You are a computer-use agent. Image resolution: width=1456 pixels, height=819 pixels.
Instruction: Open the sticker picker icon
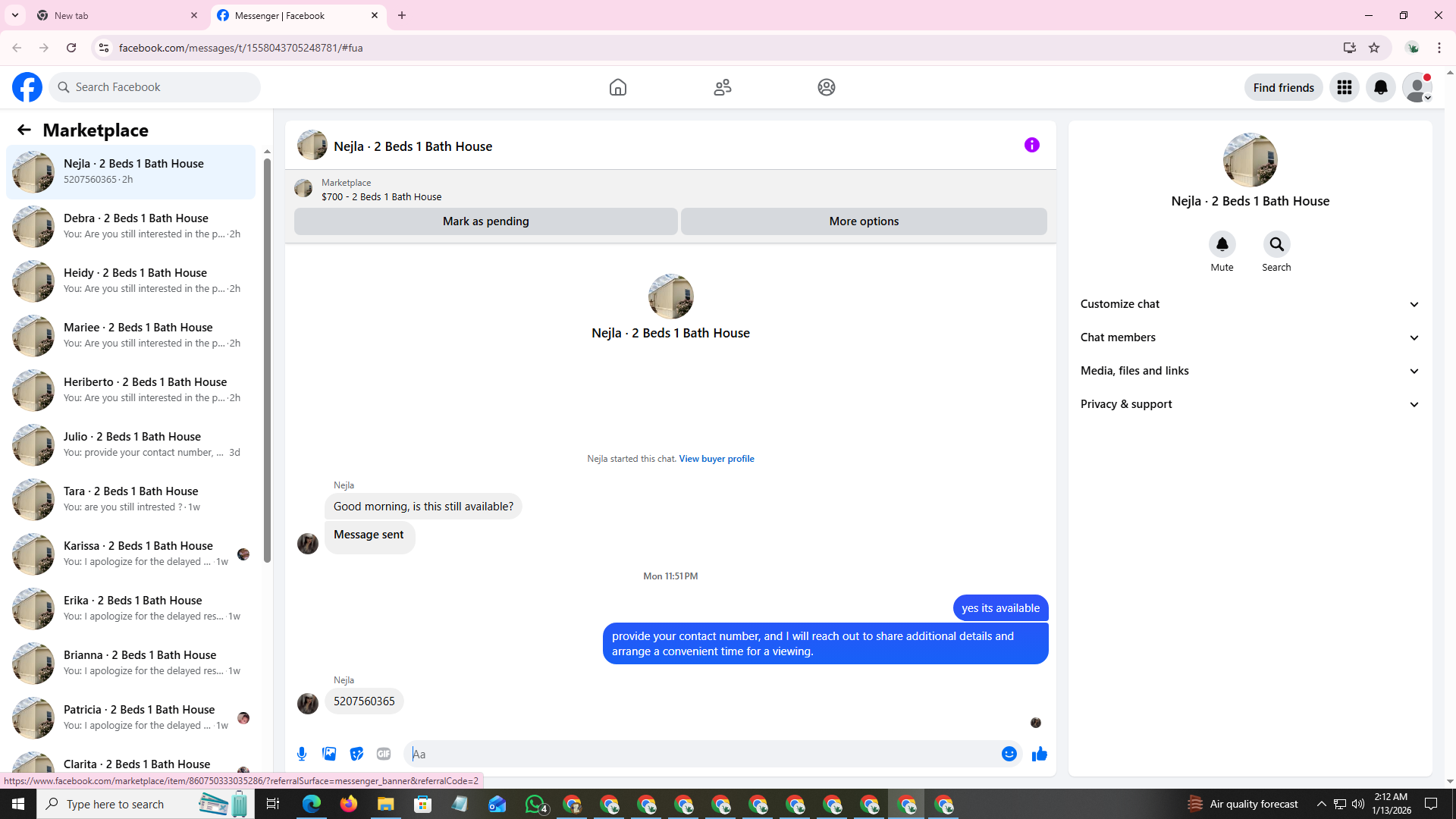click(356, 754)
